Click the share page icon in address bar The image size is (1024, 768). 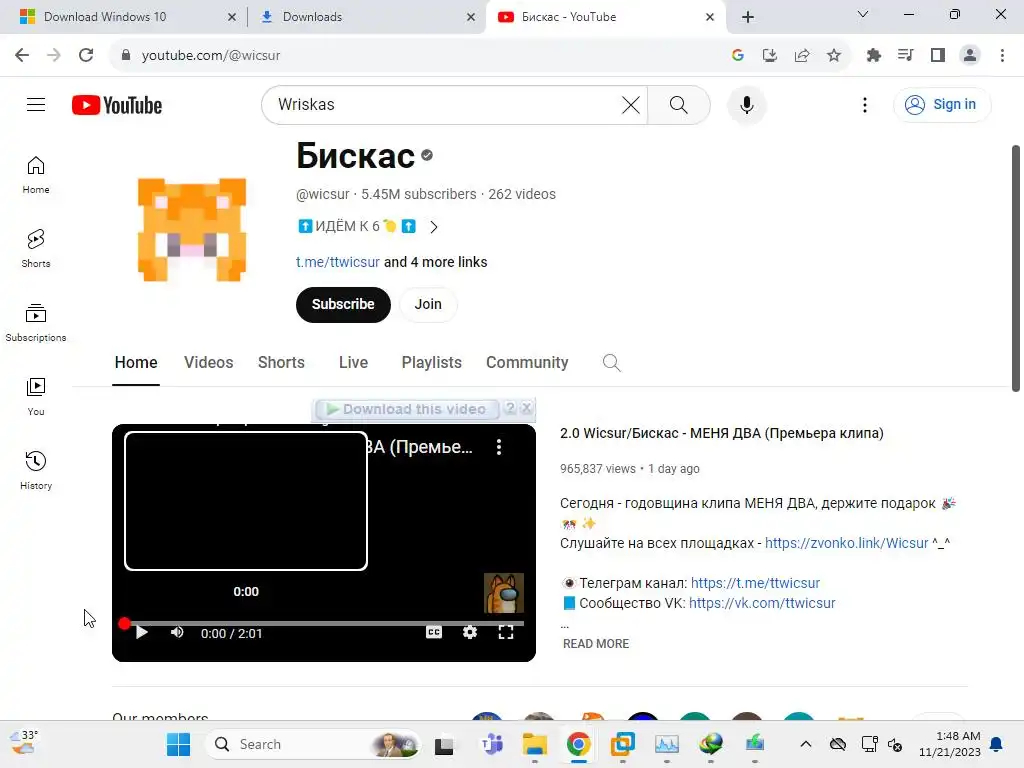point(802,56)
